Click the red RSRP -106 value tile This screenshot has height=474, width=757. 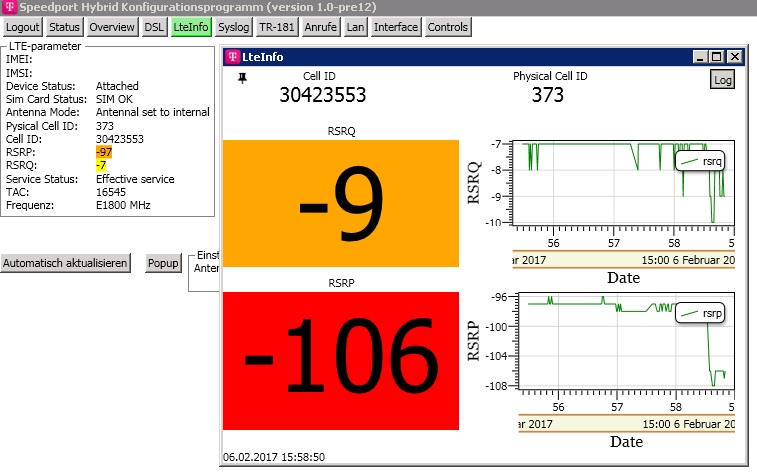[341, 361]
